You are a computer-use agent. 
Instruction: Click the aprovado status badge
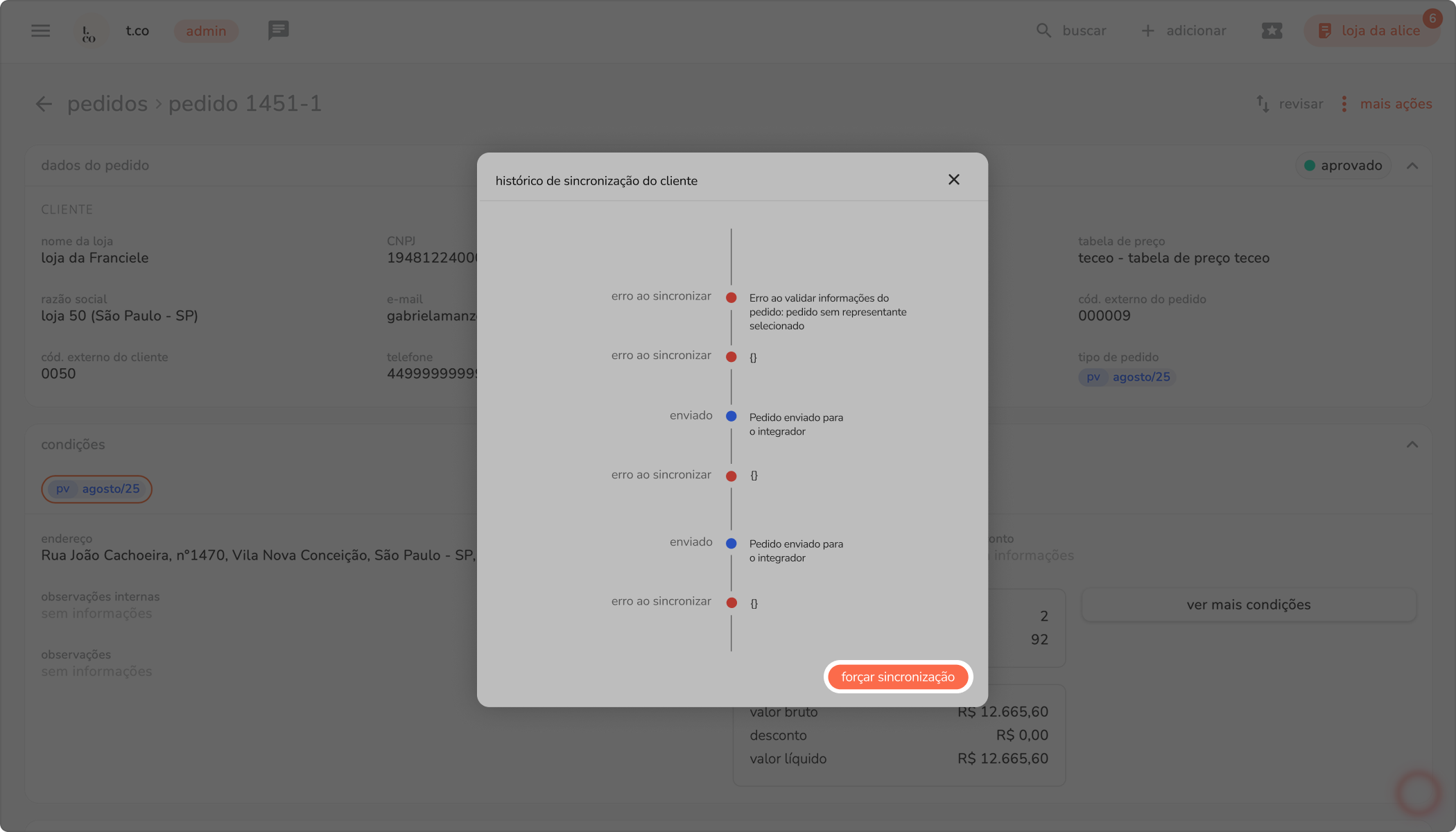pos(1343,166)
